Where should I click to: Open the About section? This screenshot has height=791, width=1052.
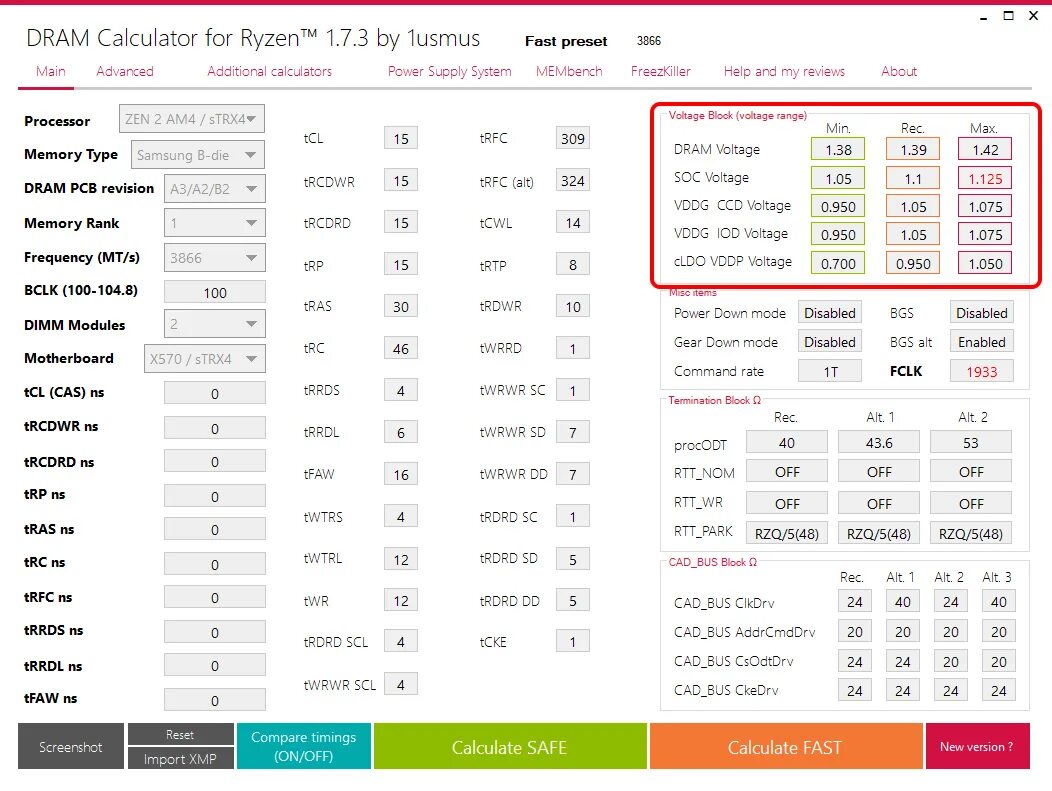point(898,71)
